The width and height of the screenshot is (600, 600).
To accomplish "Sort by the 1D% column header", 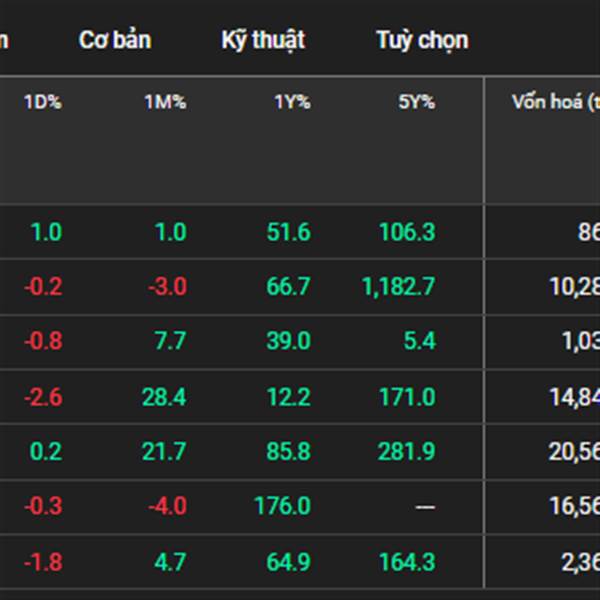I will [x=42, y=101].
